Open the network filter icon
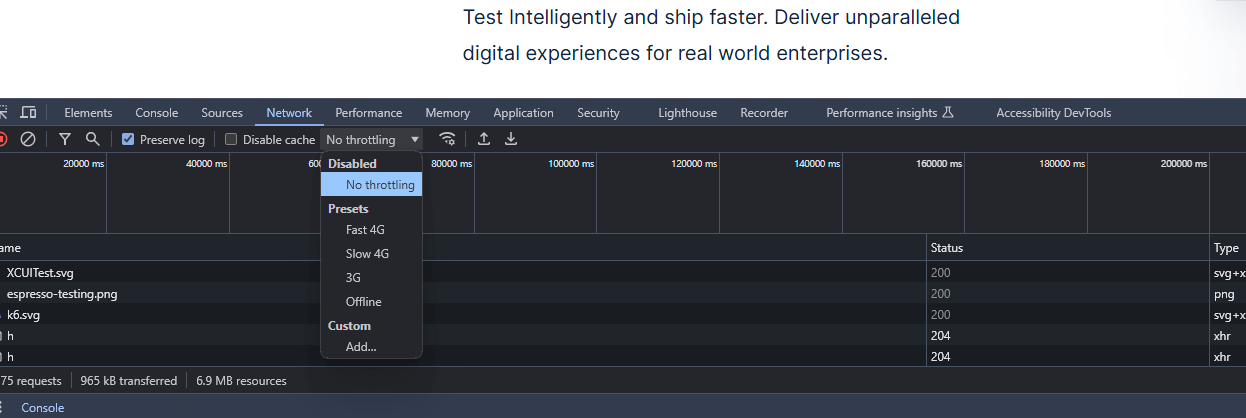 pos(65,139)
